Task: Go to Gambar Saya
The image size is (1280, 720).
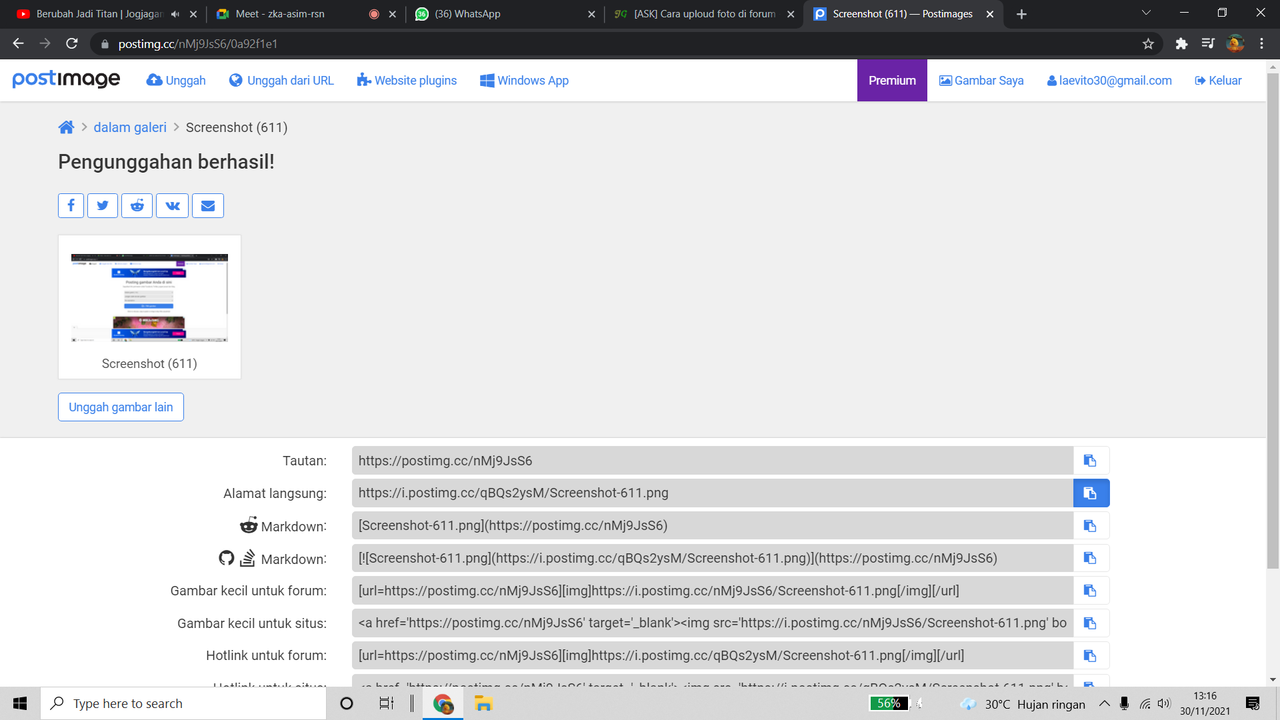Action: (981, 80)
